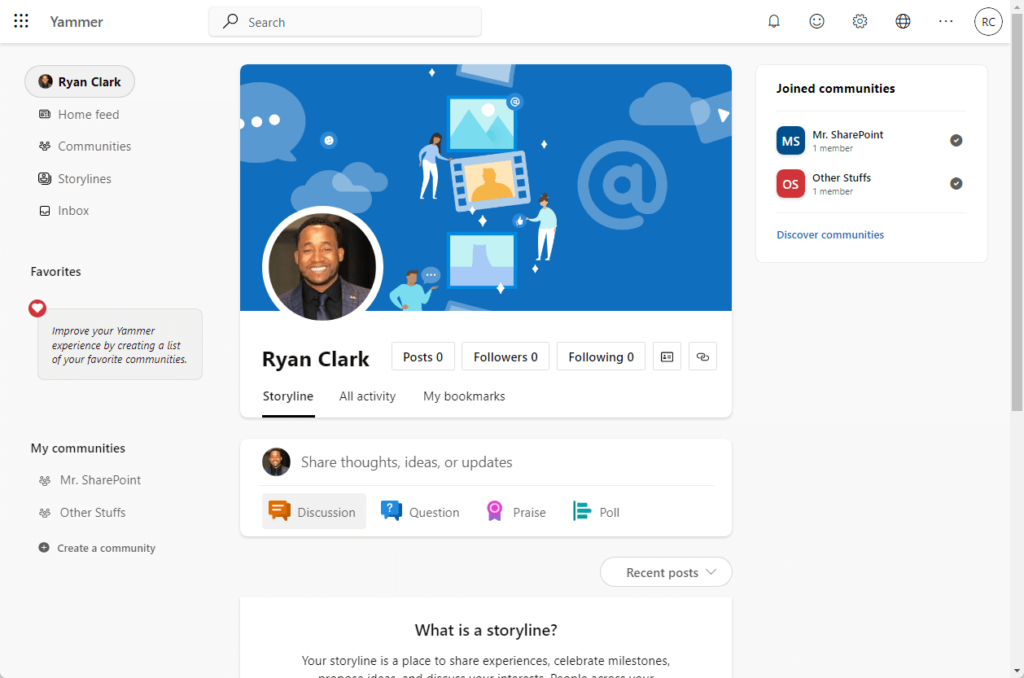Click the copy link icon button
Image resolution: width=1024 pixels, height=678 pixels.
[x=703, y=357]
